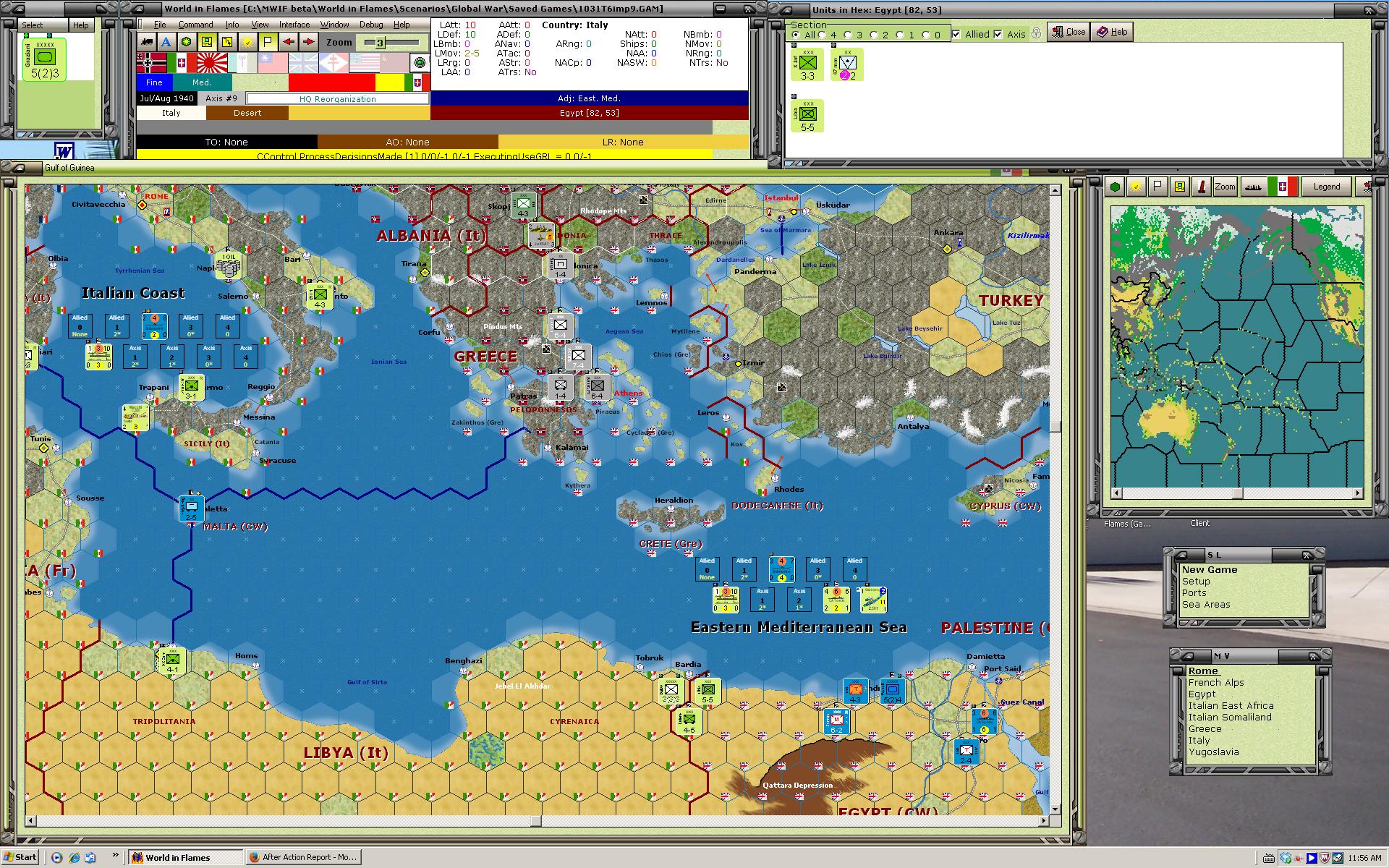
Task: Switch to After Action Report taskbar window
Action: tap(302, 857)
